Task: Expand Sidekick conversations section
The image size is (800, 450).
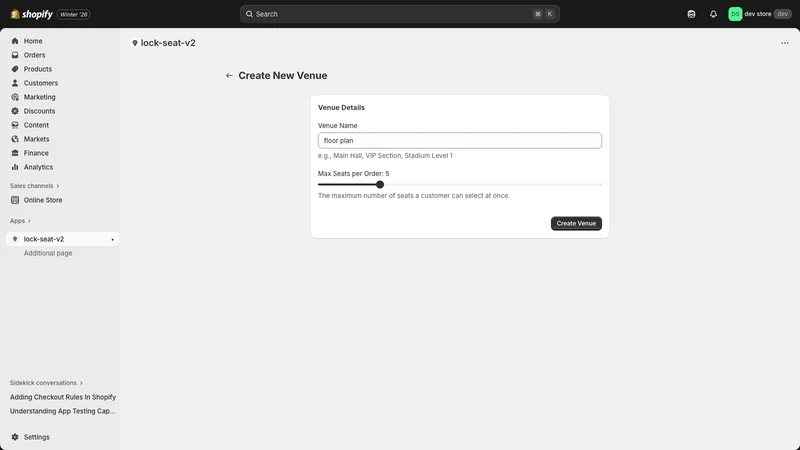Action: coord(46,383)
